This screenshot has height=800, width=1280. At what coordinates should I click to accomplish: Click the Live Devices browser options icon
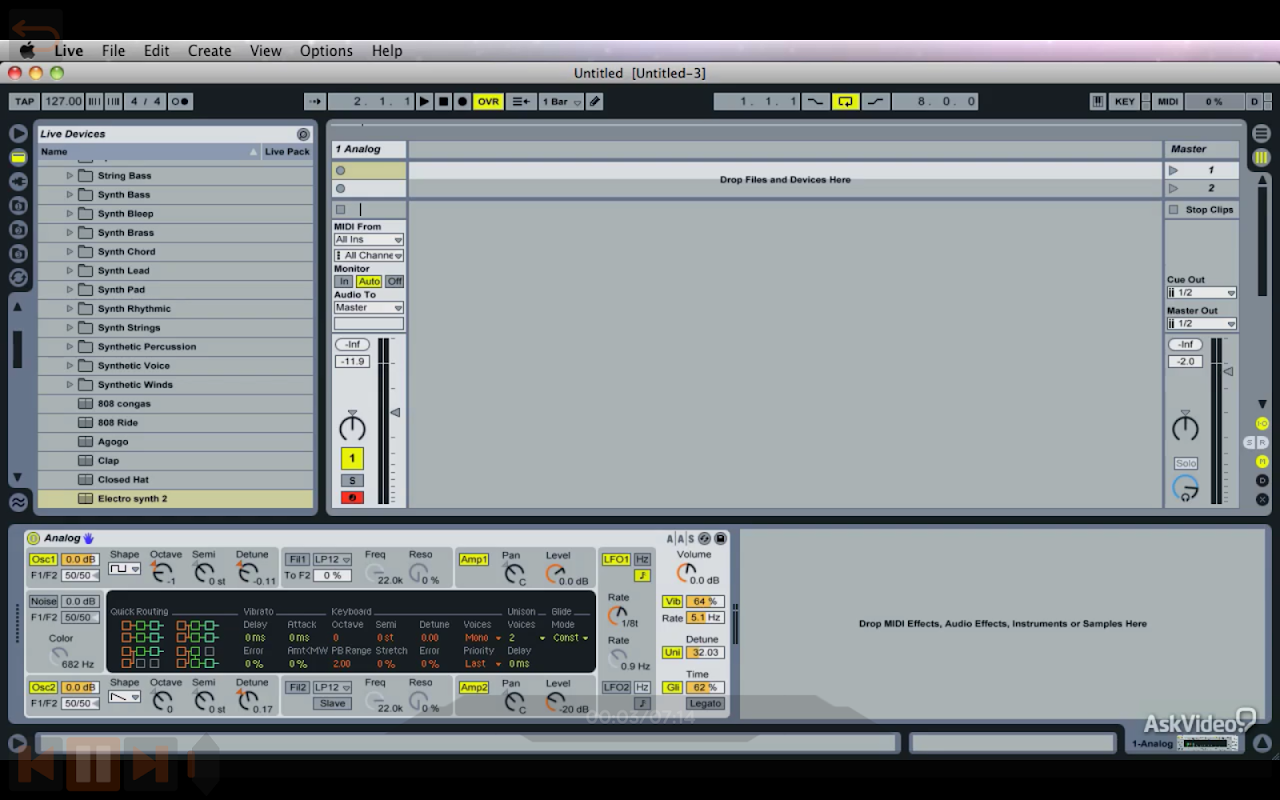click(x=303, y=134)
